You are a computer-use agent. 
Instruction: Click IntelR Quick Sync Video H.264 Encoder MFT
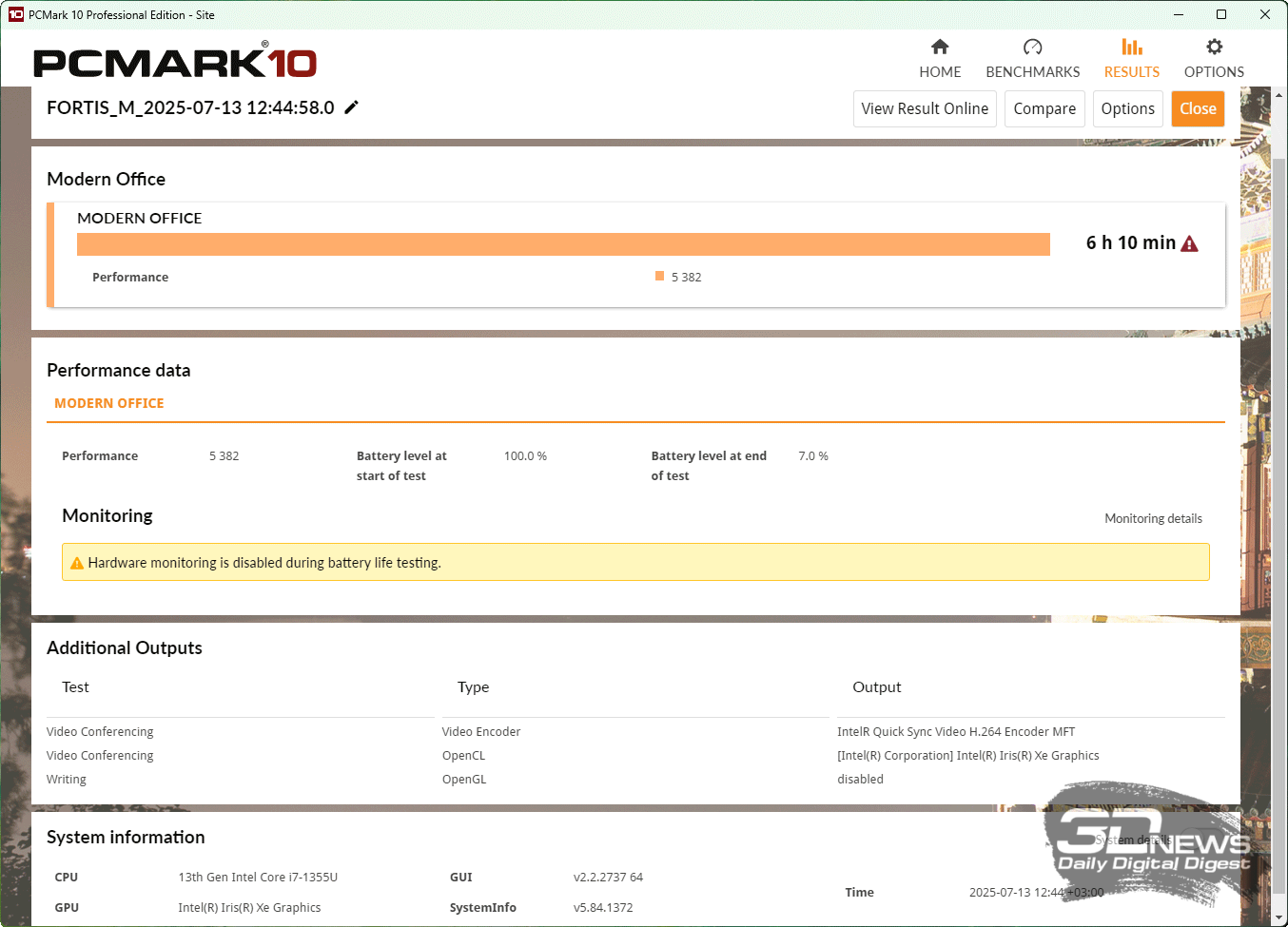point(956,732)
